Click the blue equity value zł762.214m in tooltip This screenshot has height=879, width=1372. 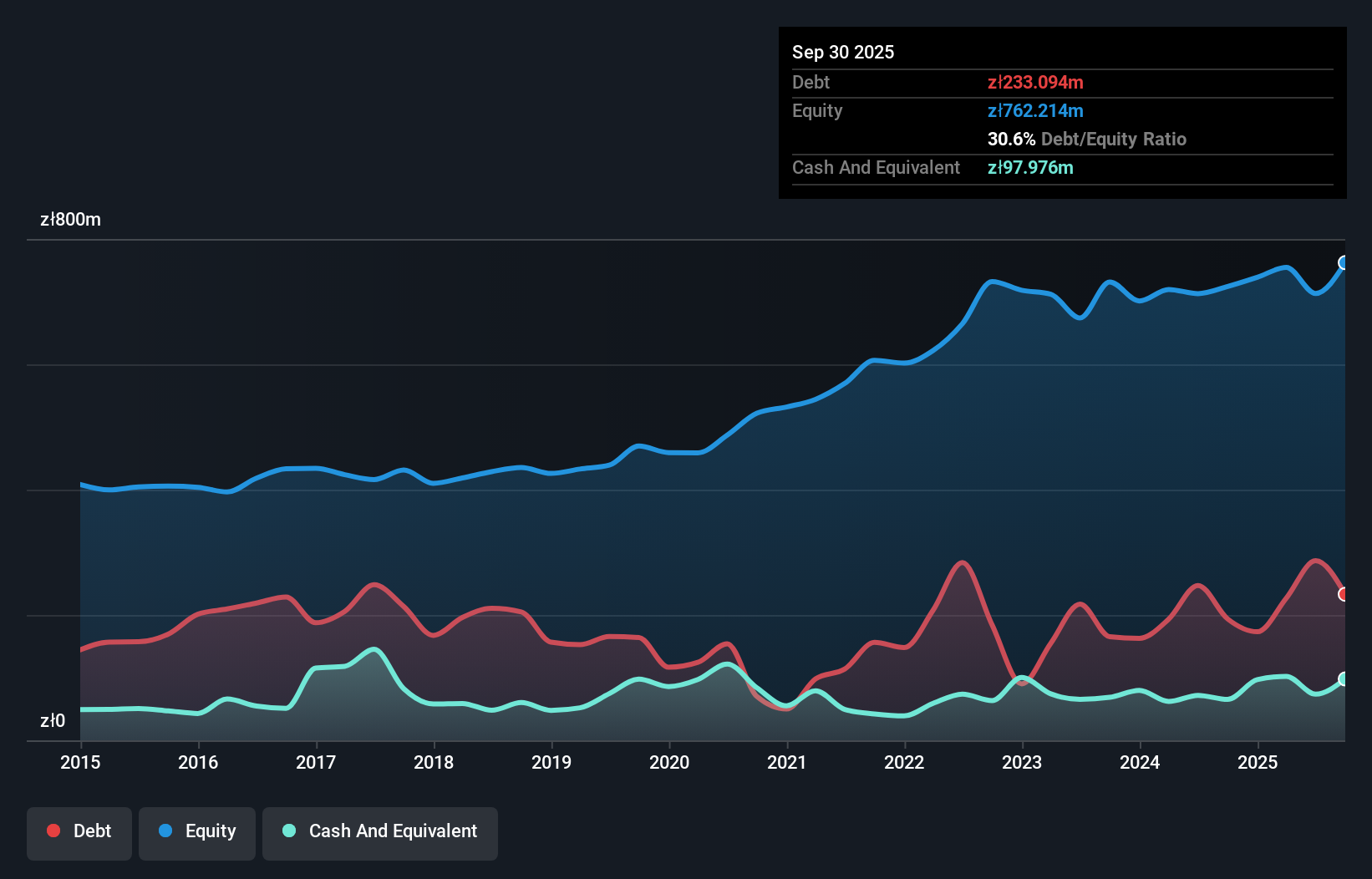(x=1035, y=110)
